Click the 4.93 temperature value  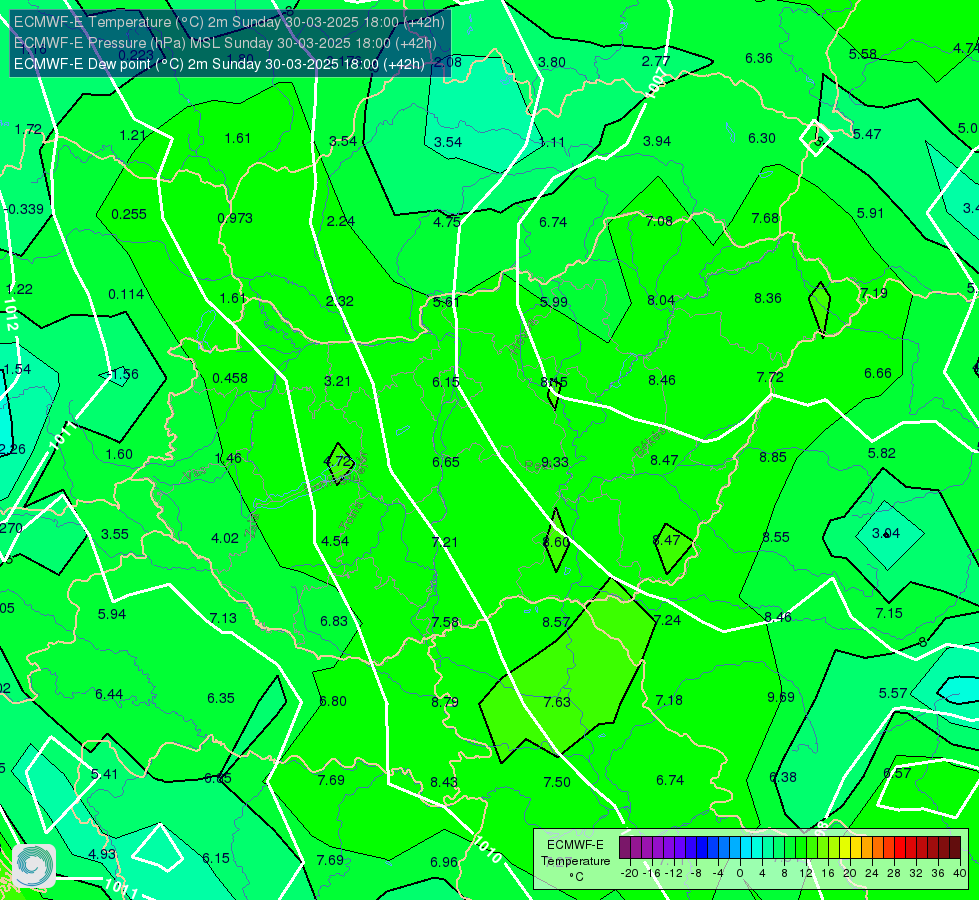(x=101, y=854)
